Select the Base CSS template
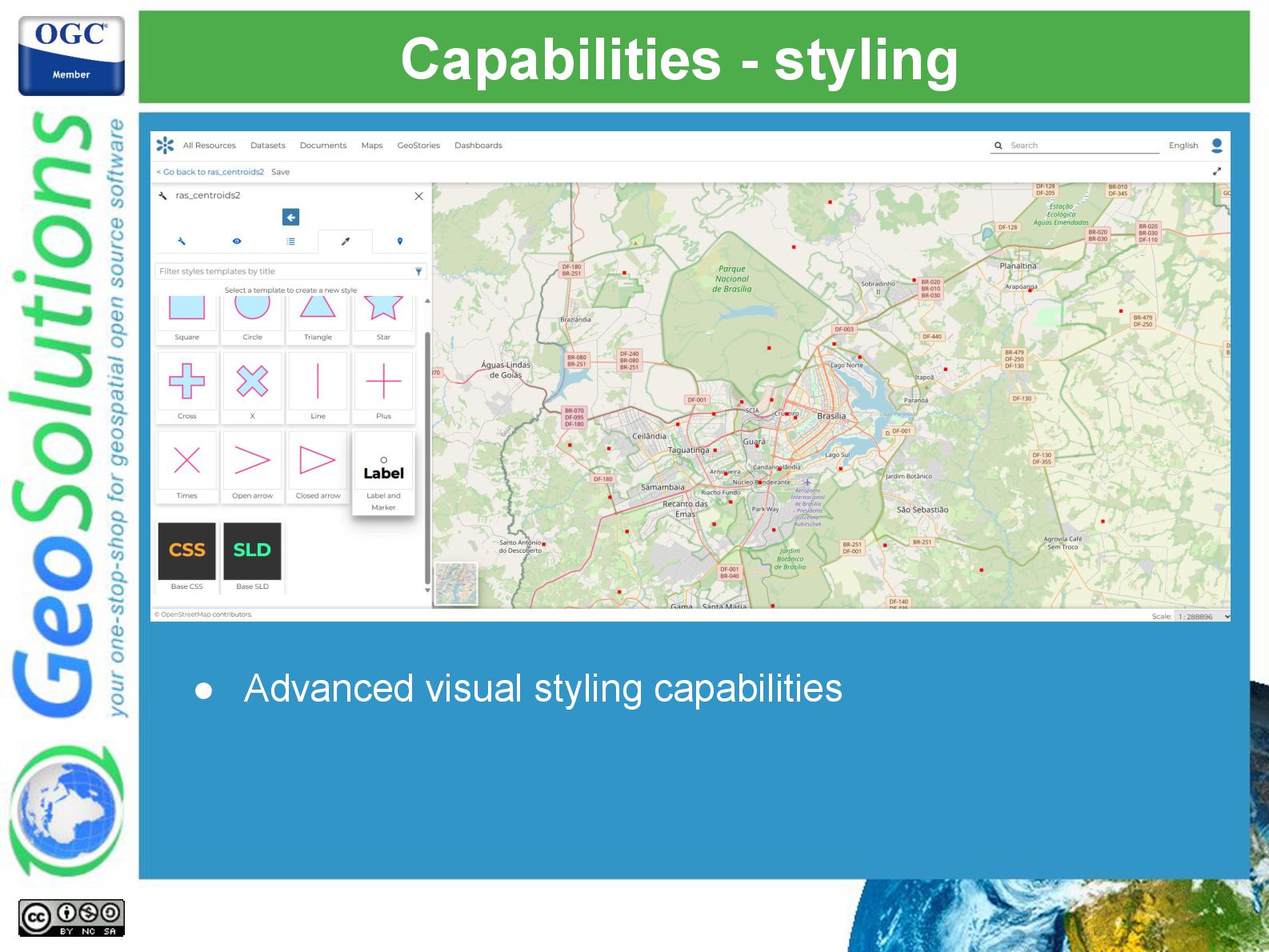Viewport: 1269px width, 952px height. click(x=187, y=557)
